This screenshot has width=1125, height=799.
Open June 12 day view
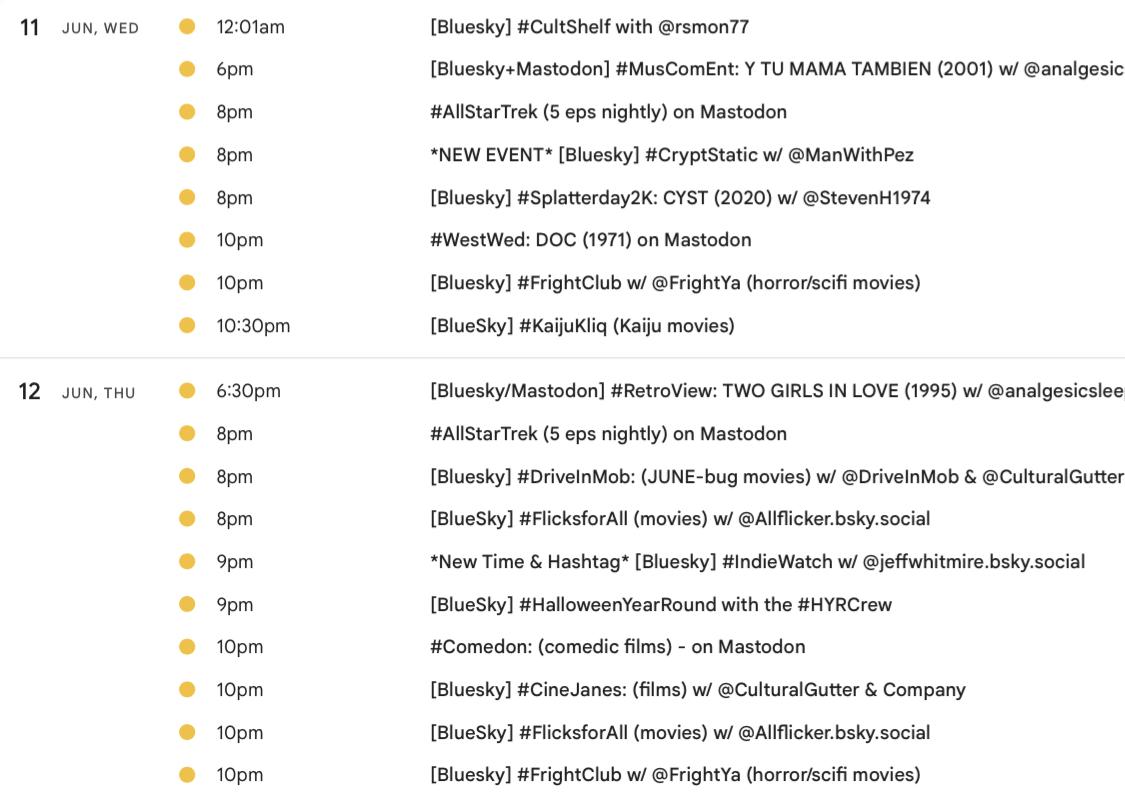[x=31, y=392]
